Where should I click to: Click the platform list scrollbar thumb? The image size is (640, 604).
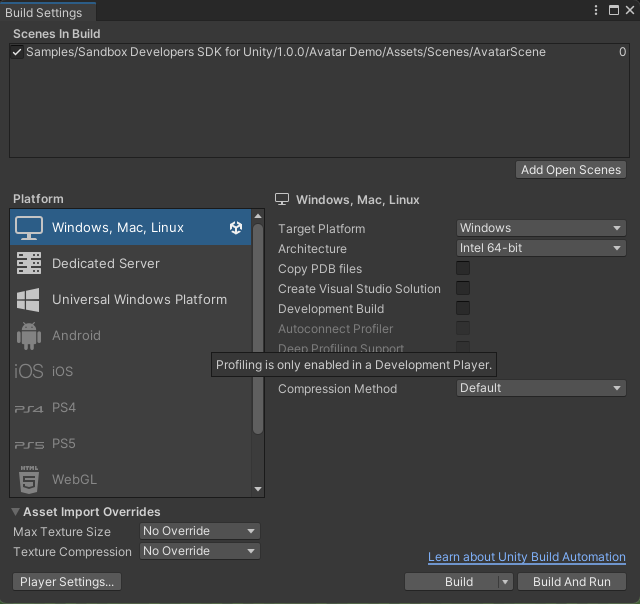pos(258,329)
